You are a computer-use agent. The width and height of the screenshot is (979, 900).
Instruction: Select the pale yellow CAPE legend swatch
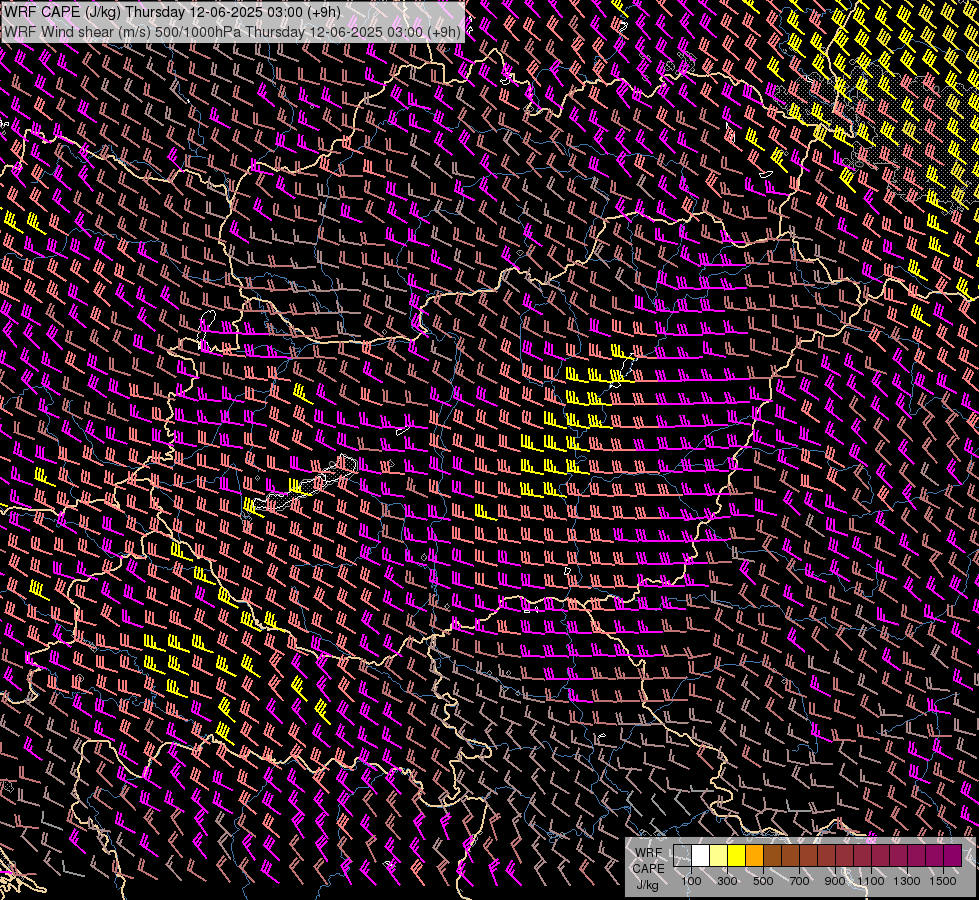coord(719,855)
